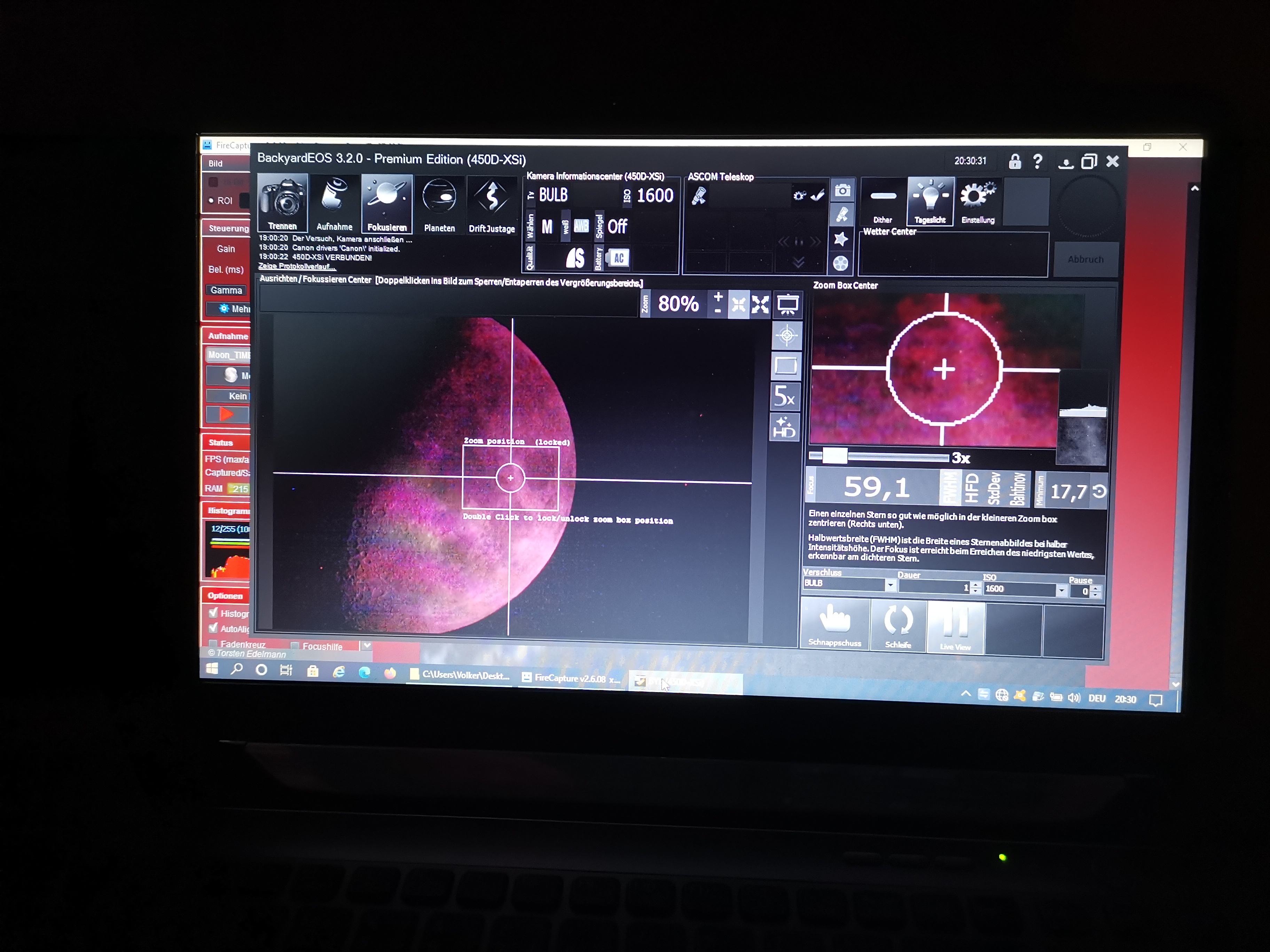1270x952 pixels.
Task: Reset the minimum focus value 17,7
Action: tap(1099, 491)
